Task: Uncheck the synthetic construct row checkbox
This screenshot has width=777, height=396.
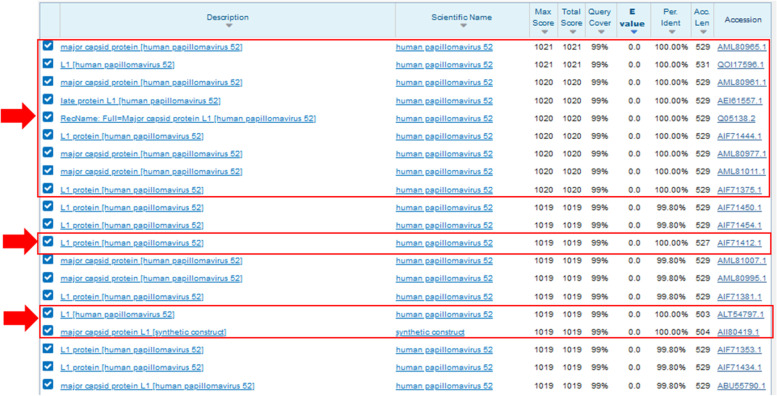Action: tap(48, 330)
